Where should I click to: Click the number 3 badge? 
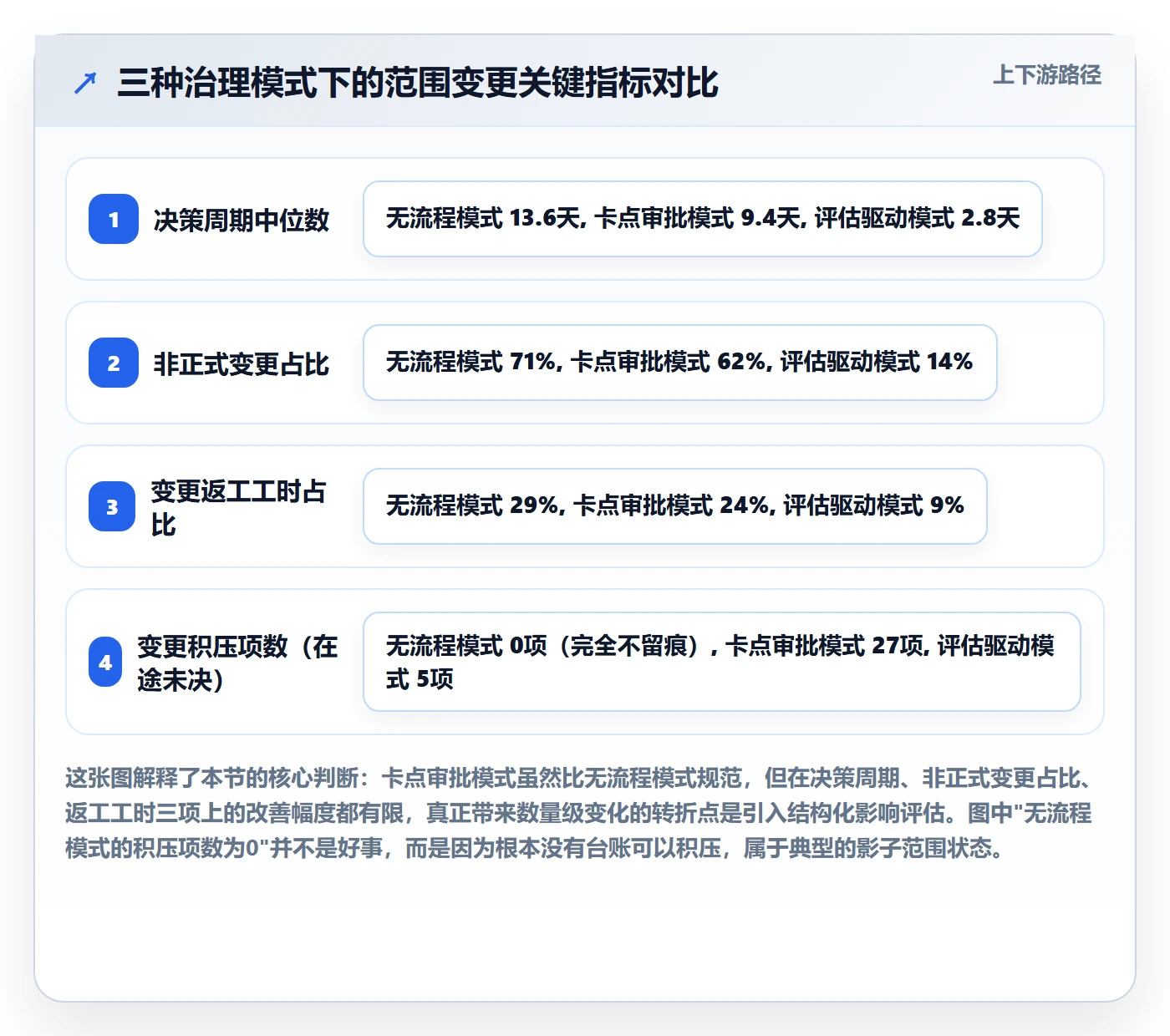[112, 506]
